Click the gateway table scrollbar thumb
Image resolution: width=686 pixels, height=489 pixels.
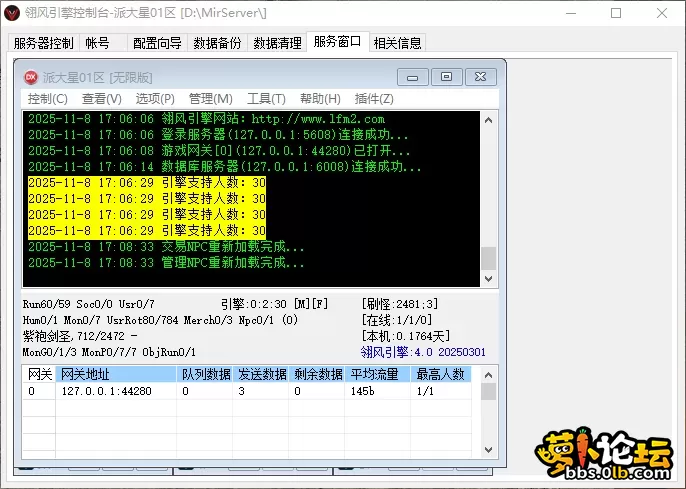tap(489, 391)
